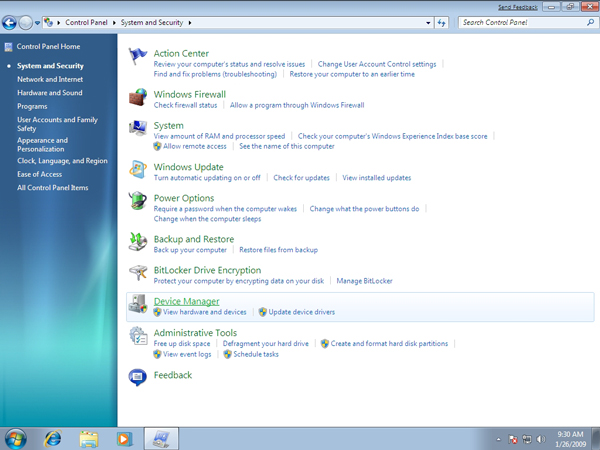Screen dimensions: 600x450
Task: Launch Internet Explorer from the taskbar
Action: pyautogui.click(x=52, y=438)
